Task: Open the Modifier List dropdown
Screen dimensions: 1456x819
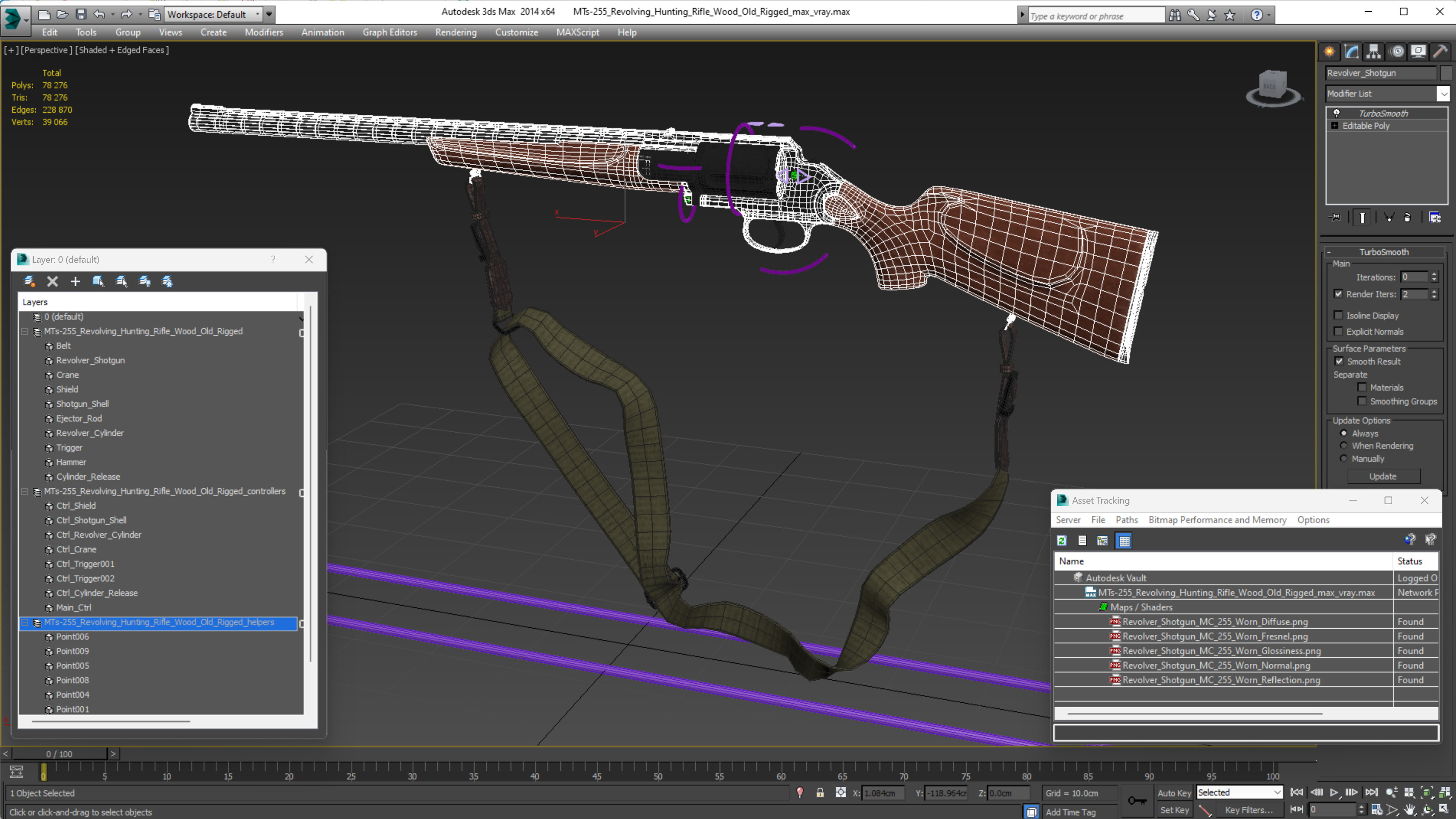Action: (x=1443, y=93)
